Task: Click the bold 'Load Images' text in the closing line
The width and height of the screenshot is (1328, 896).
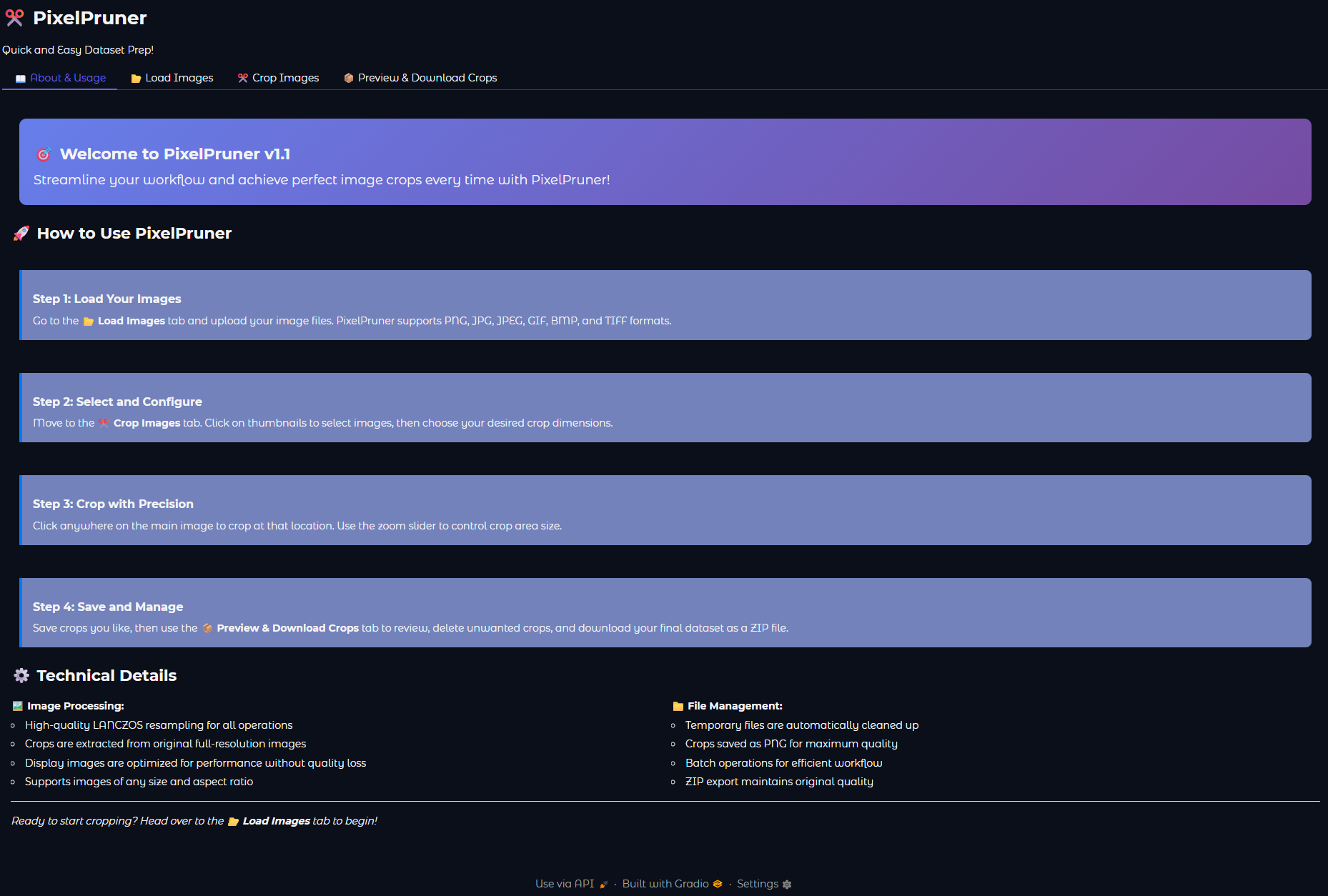Action: (277, 821)
